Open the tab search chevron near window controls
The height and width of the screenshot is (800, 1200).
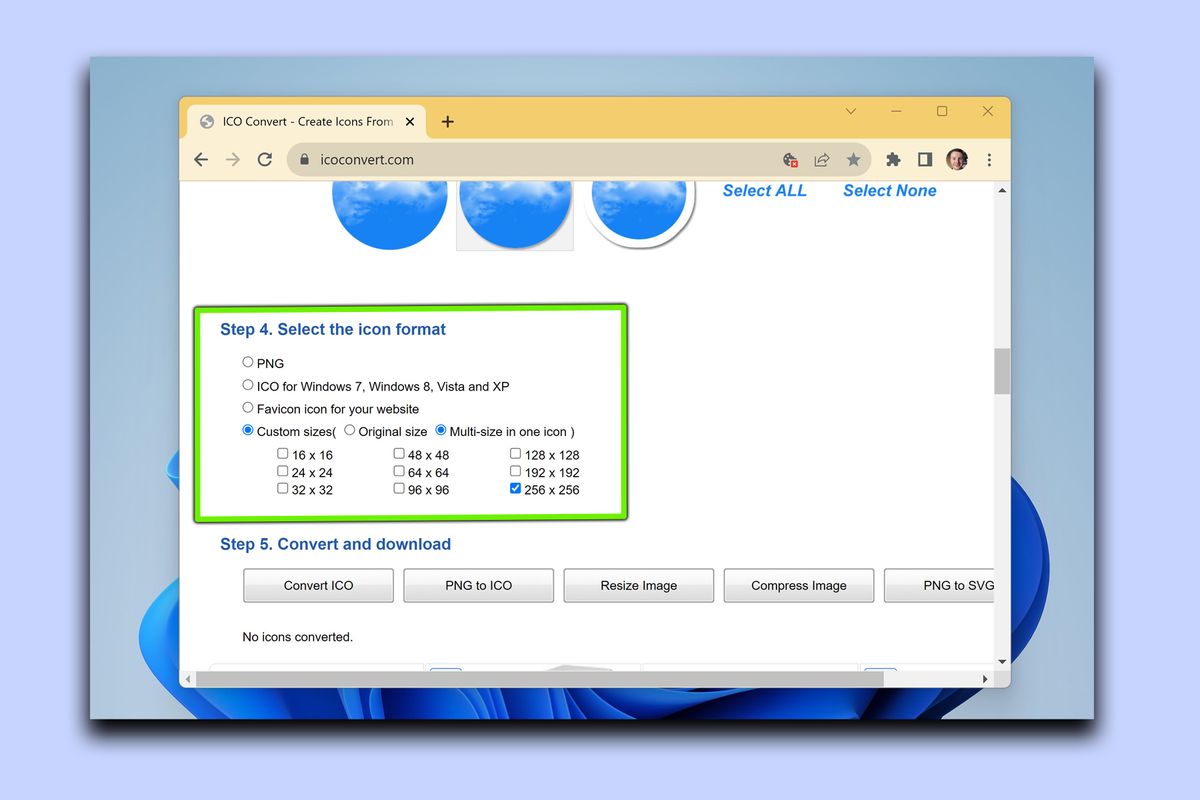850,111
